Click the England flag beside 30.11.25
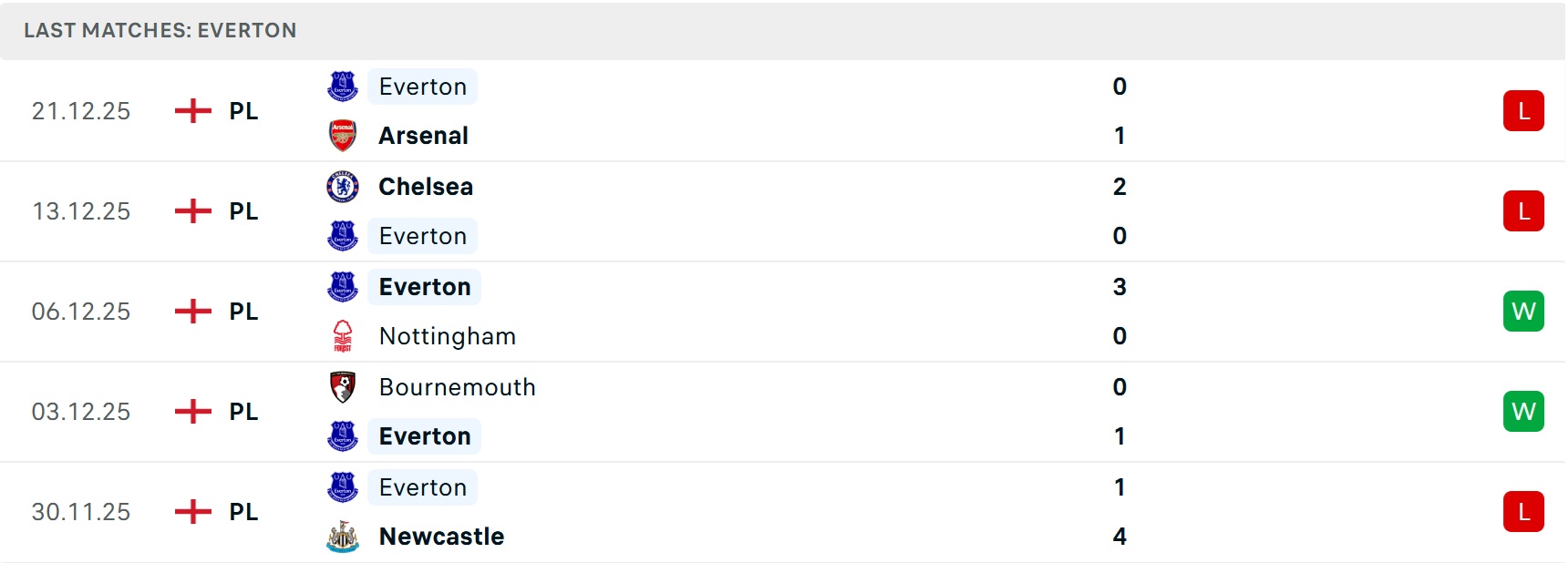This screenshot has height=563, width=1568. [192, 512]
